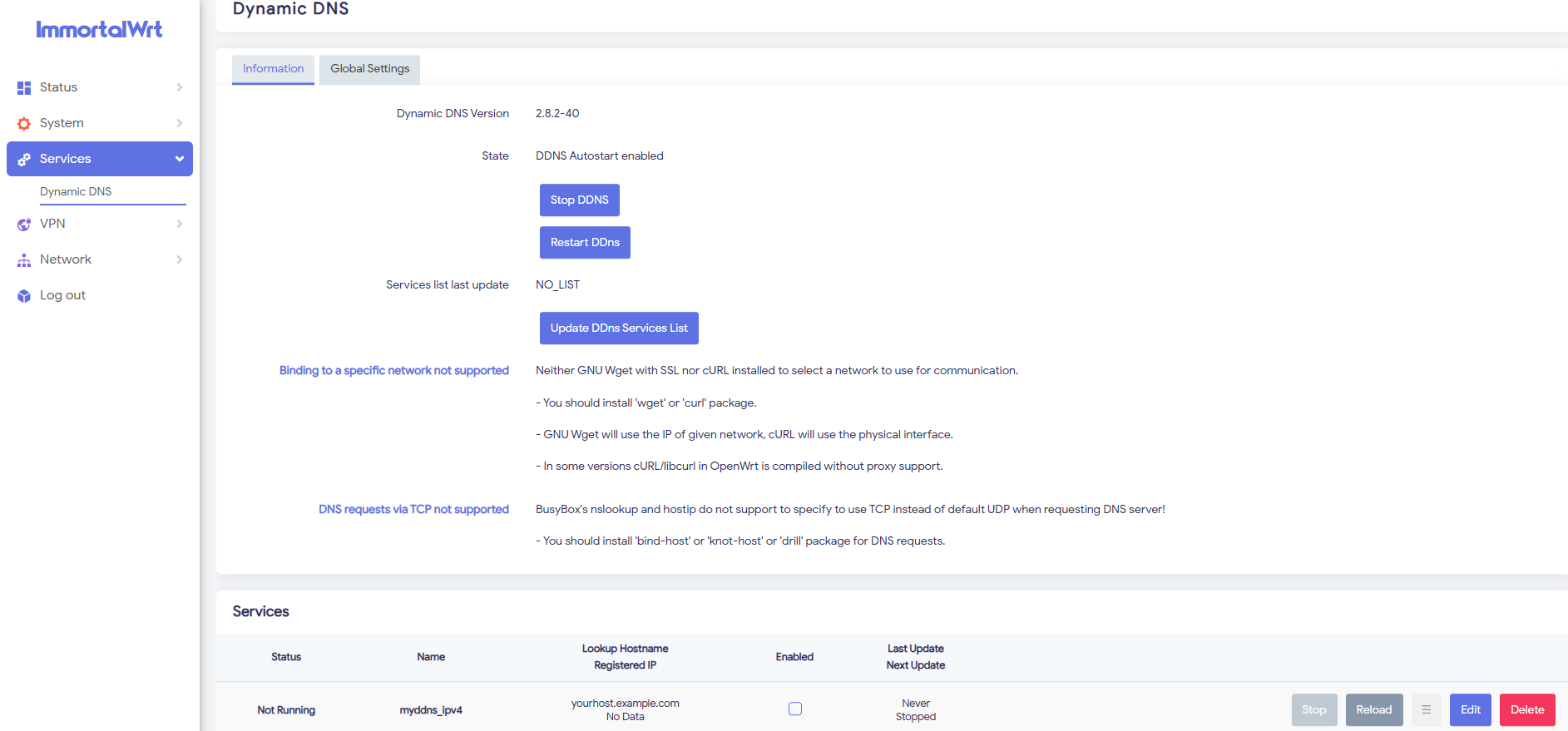Click the Status grid icon in sidebar
Screen dimensions: 1568x731
click(x=24, y=87)
